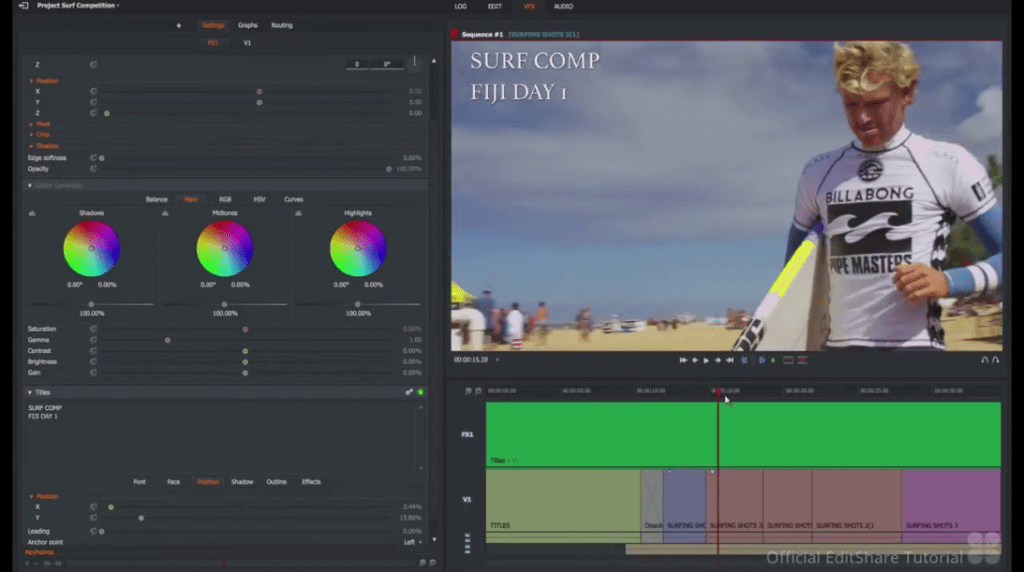Click the add effect plus icon
Image resolution: width=1024 pixels, height=572 pixels.
click(179, 25)
